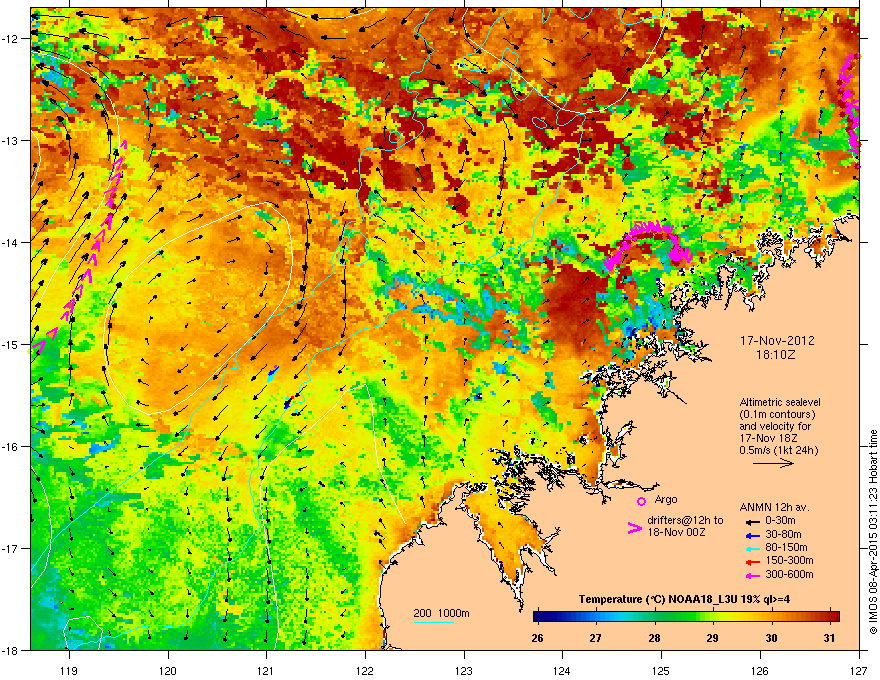Click the '(0.1m contours)' legend line
880x680 pixels.
point(777,415)
